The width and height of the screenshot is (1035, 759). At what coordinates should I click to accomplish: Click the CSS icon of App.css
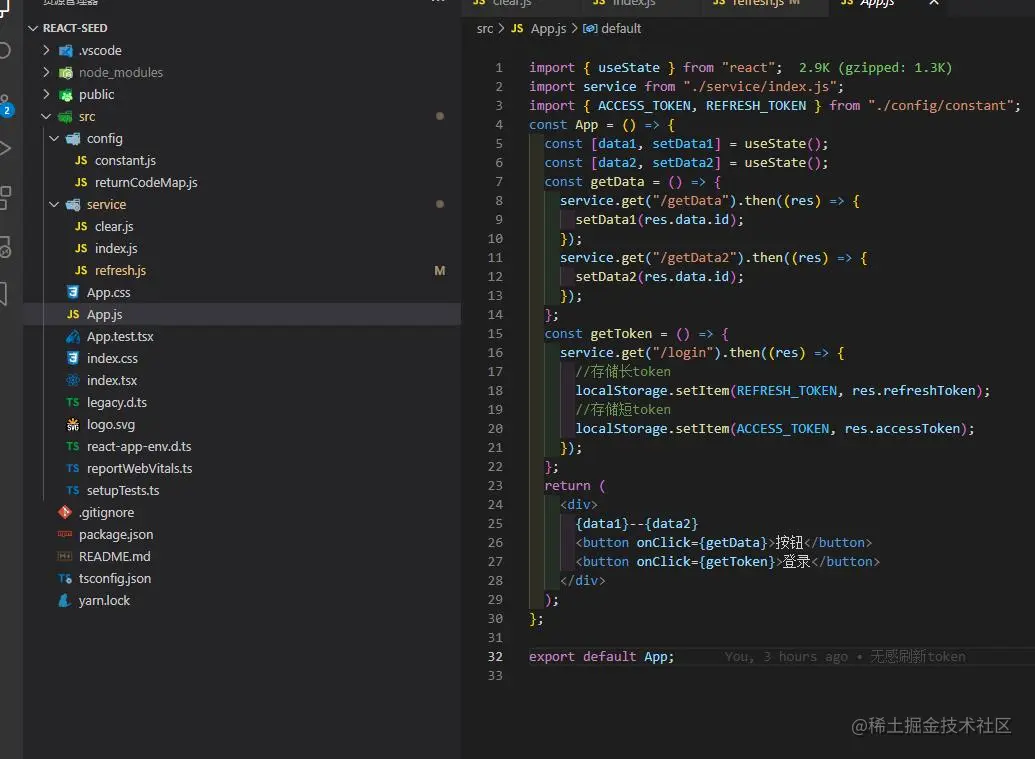coord(73,292)
